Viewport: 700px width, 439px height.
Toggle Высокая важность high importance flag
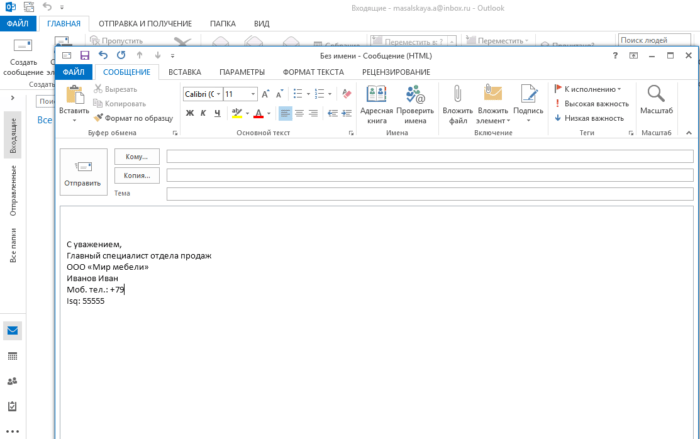click(x=592, y=103)
